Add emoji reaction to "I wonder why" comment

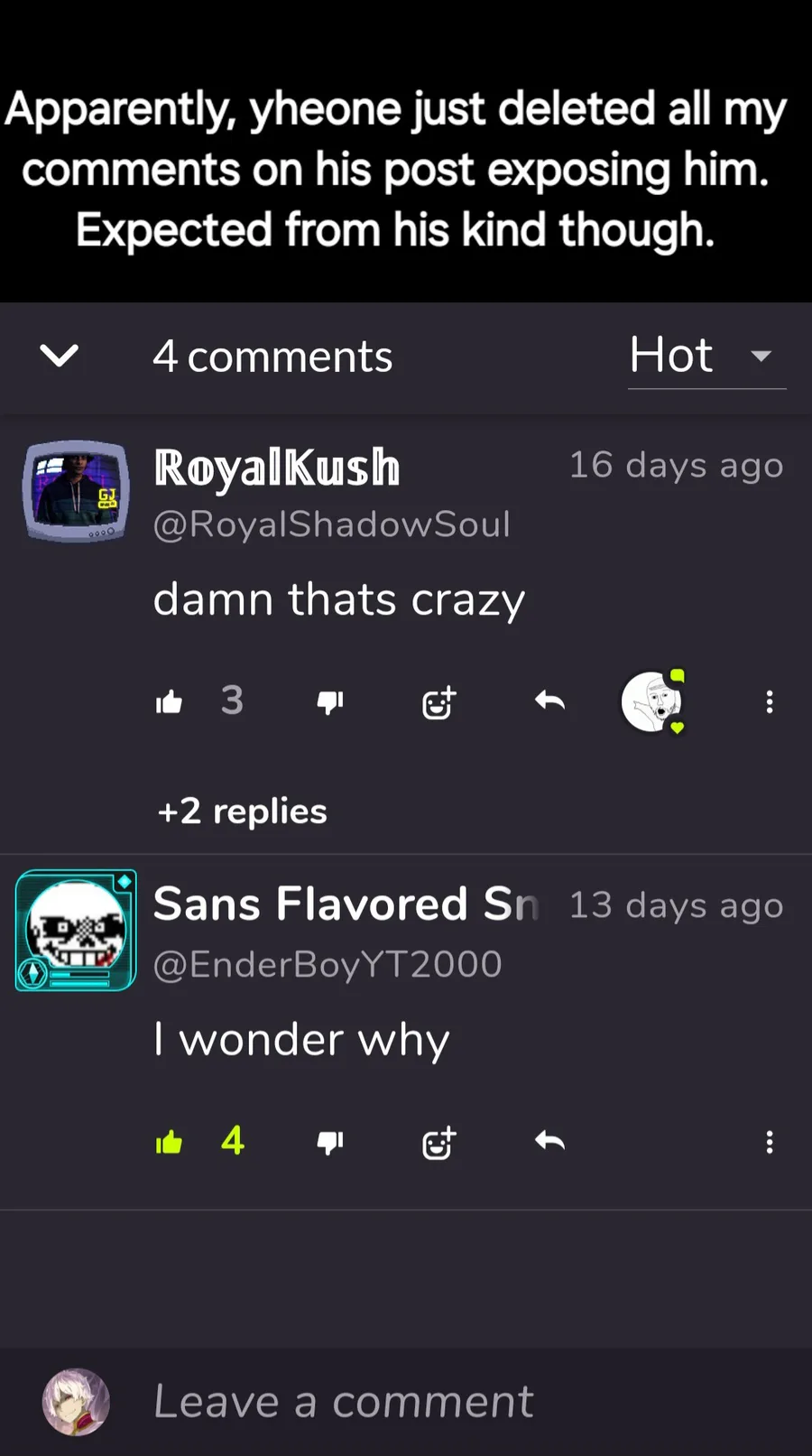click(439, 1143)
